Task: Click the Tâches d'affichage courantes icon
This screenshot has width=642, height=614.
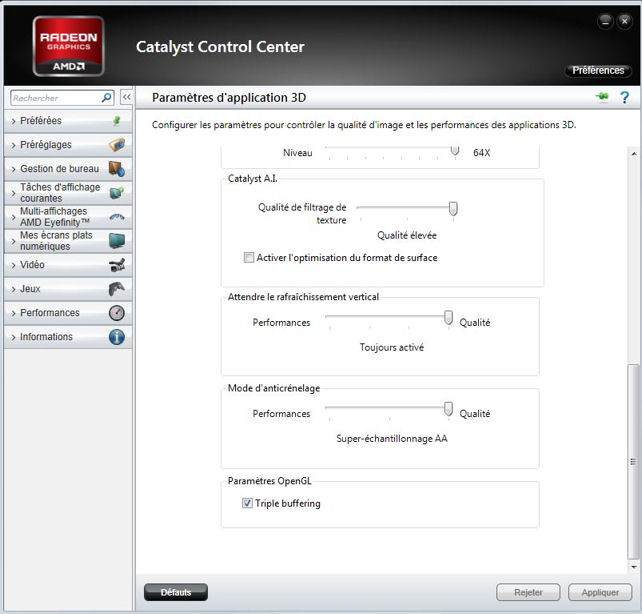Action: pyautogui.click(x=117, y=192)
